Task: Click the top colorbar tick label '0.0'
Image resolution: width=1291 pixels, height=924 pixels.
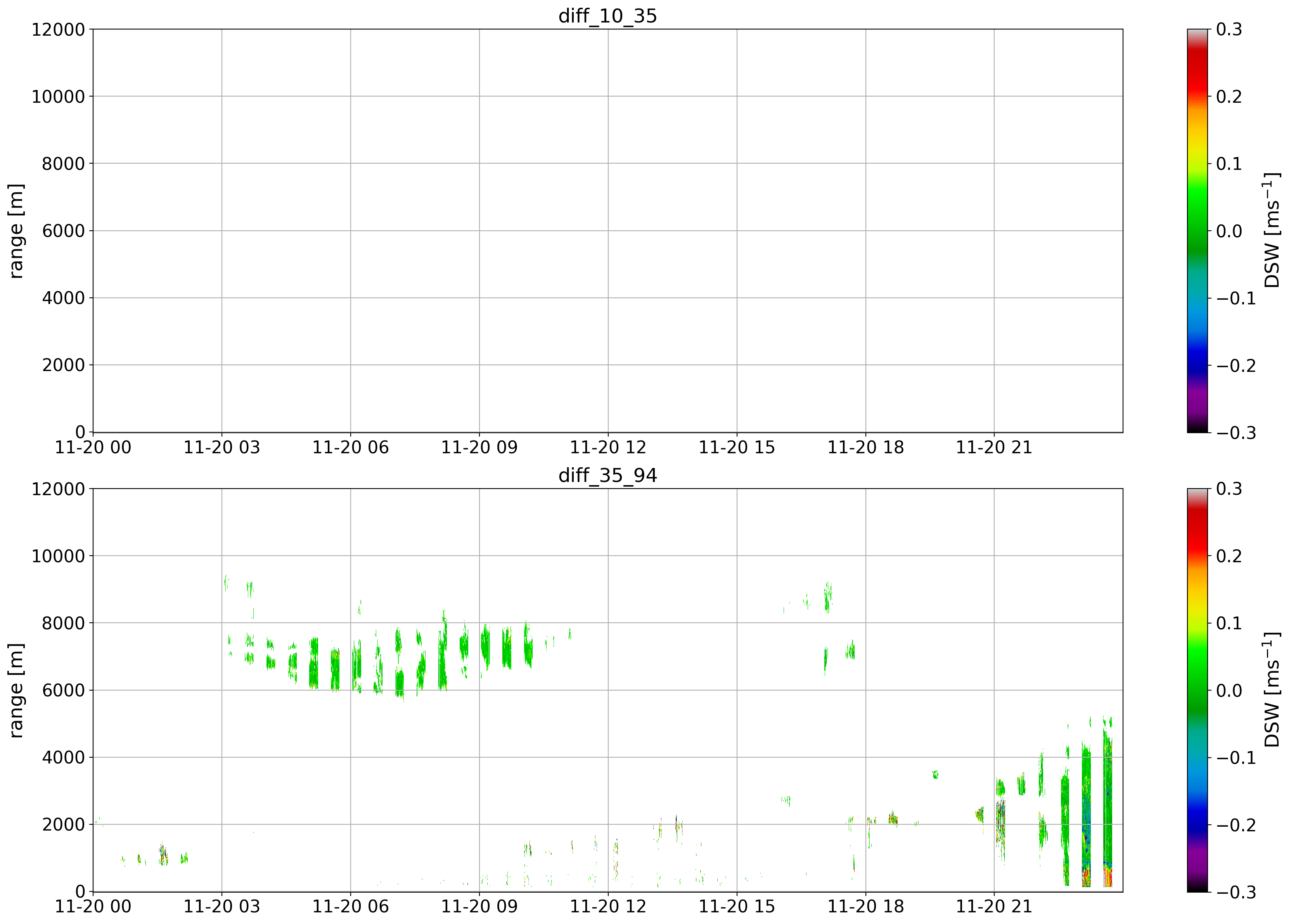Action: pyautogui.click(x=1229, y=231)
